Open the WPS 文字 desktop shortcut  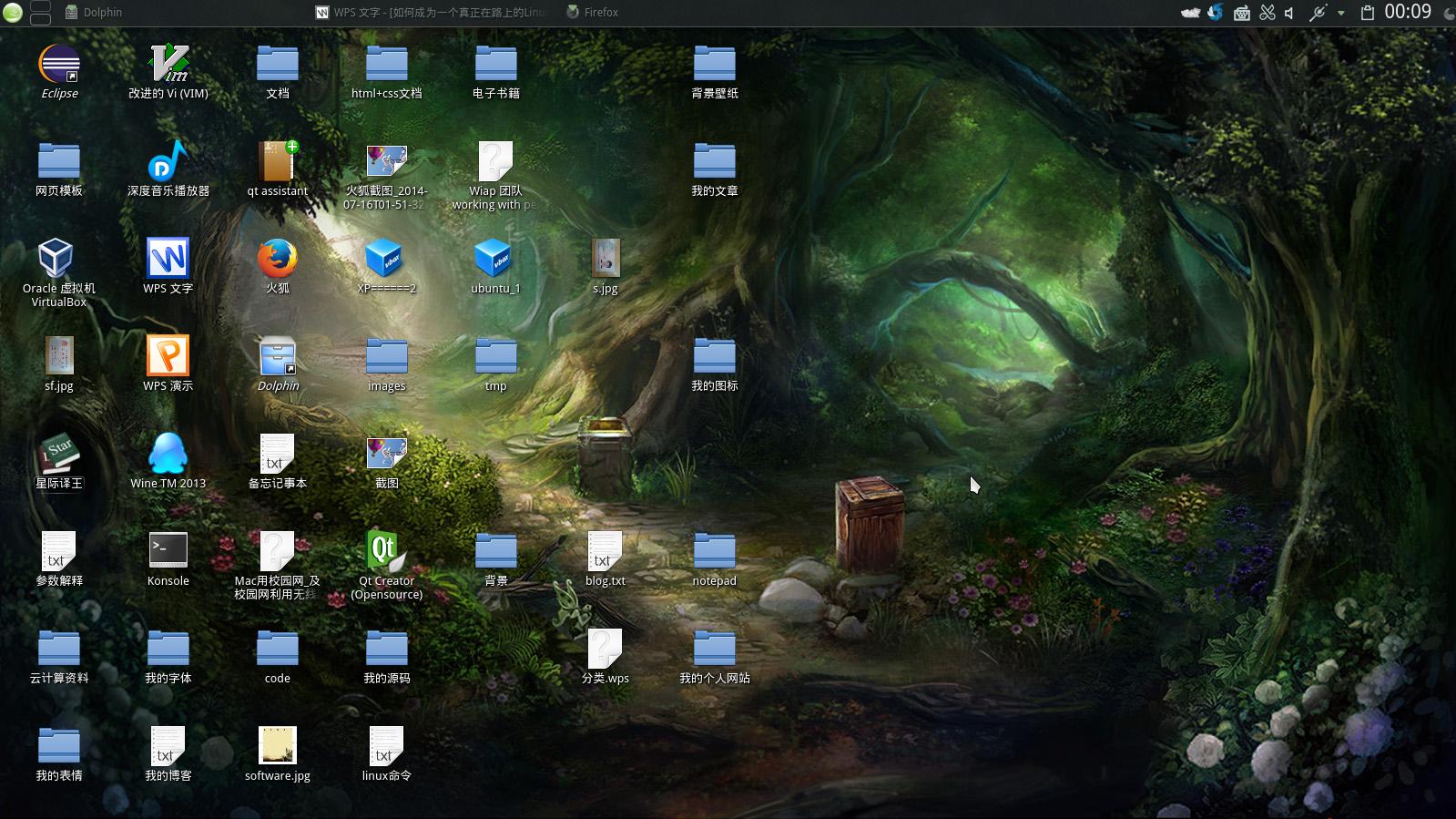[168, 260]
